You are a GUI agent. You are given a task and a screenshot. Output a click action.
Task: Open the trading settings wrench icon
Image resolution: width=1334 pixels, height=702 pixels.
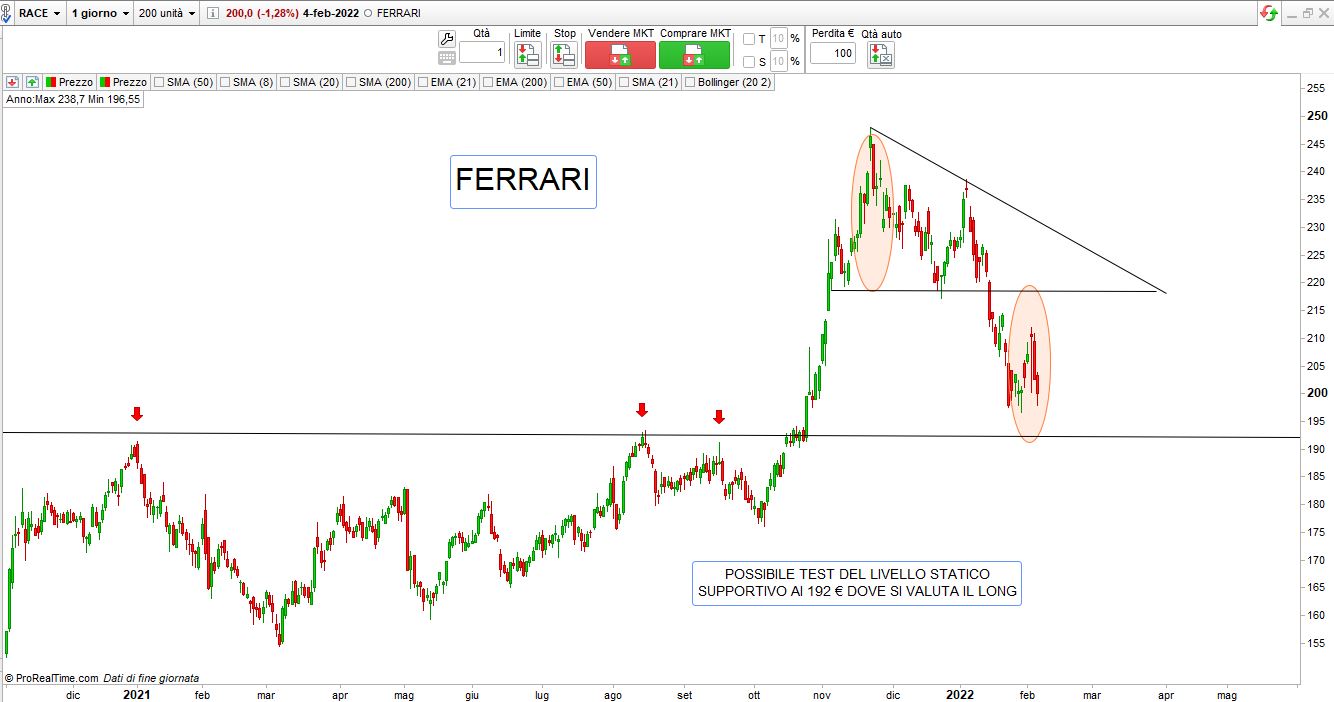447,38
